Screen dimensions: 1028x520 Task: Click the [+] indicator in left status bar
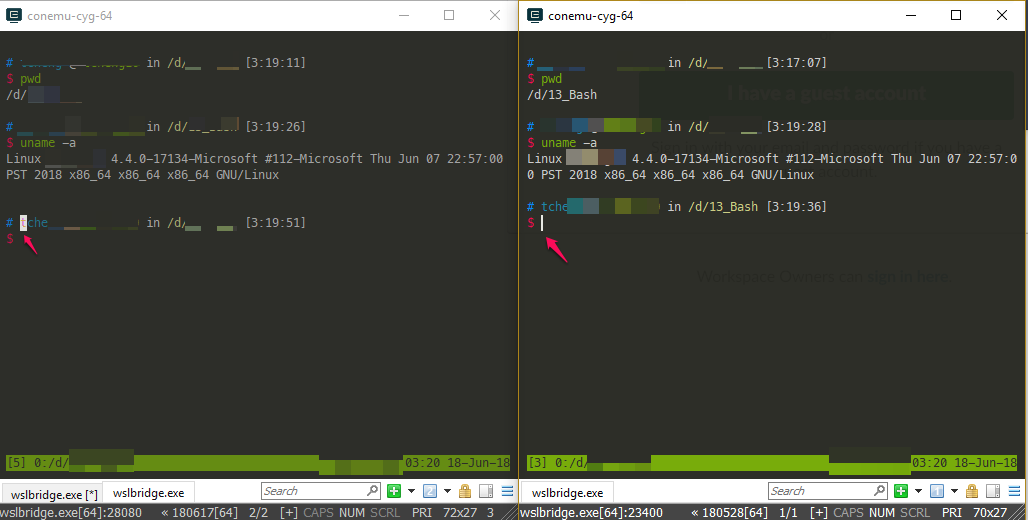coord(288,513)
